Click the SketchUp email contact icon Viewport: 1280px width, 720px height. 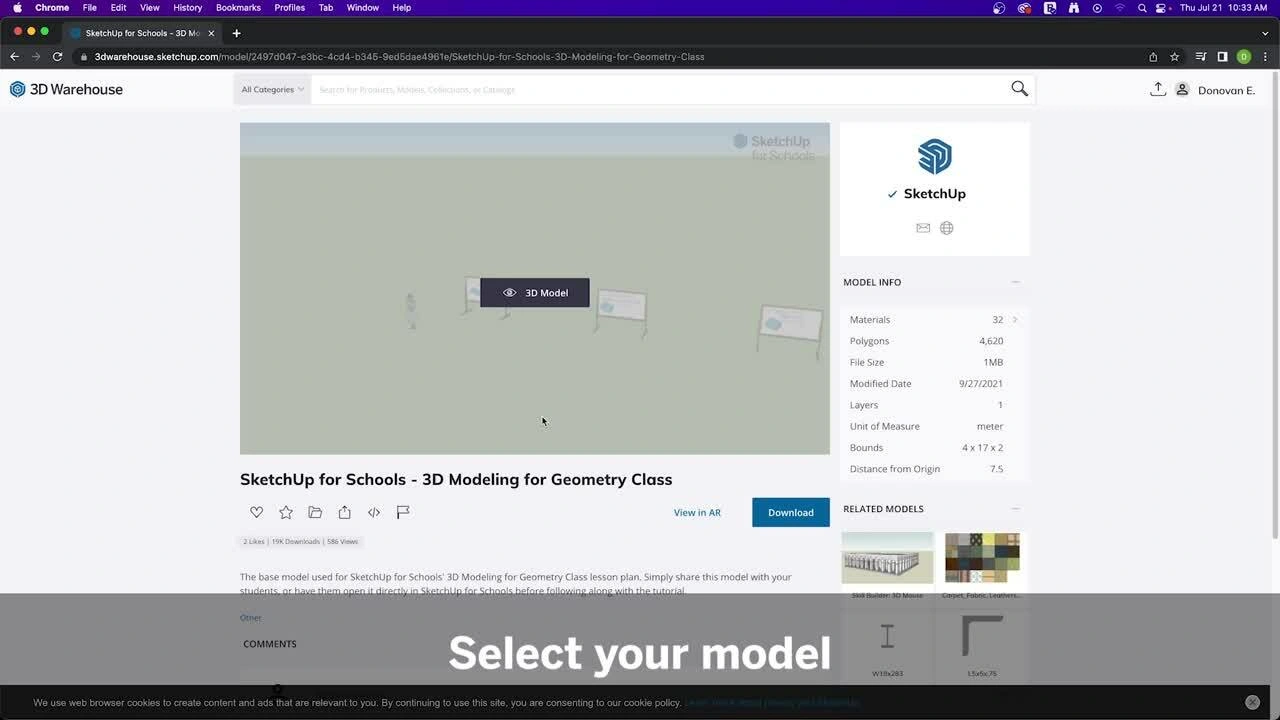click(x=923, y=228)
